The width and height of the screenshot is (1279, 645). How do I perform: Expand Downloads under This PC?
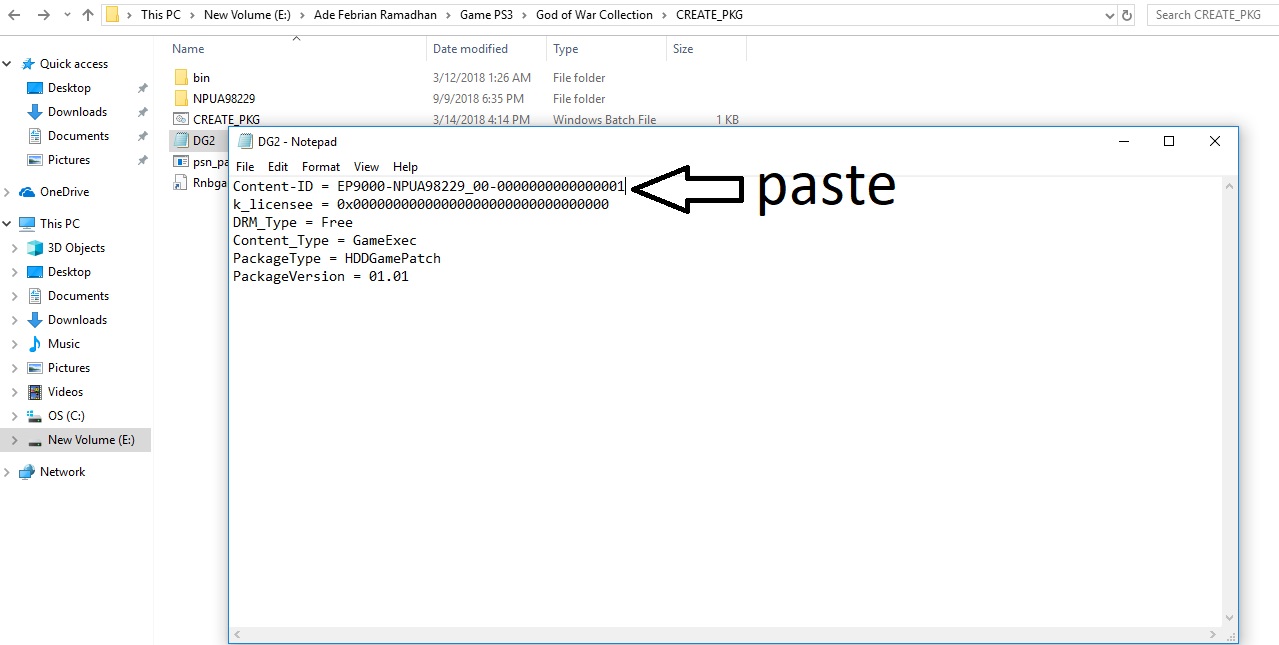14,320
